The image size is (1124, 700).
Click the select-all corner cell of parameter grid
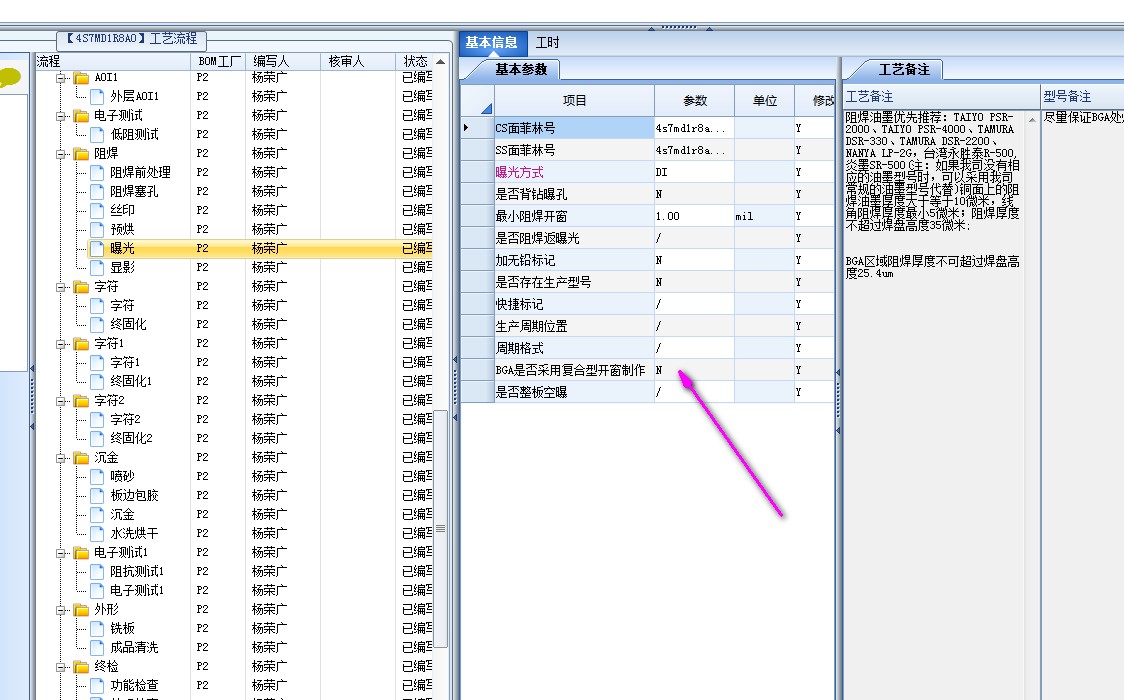(x=477, y=100)
